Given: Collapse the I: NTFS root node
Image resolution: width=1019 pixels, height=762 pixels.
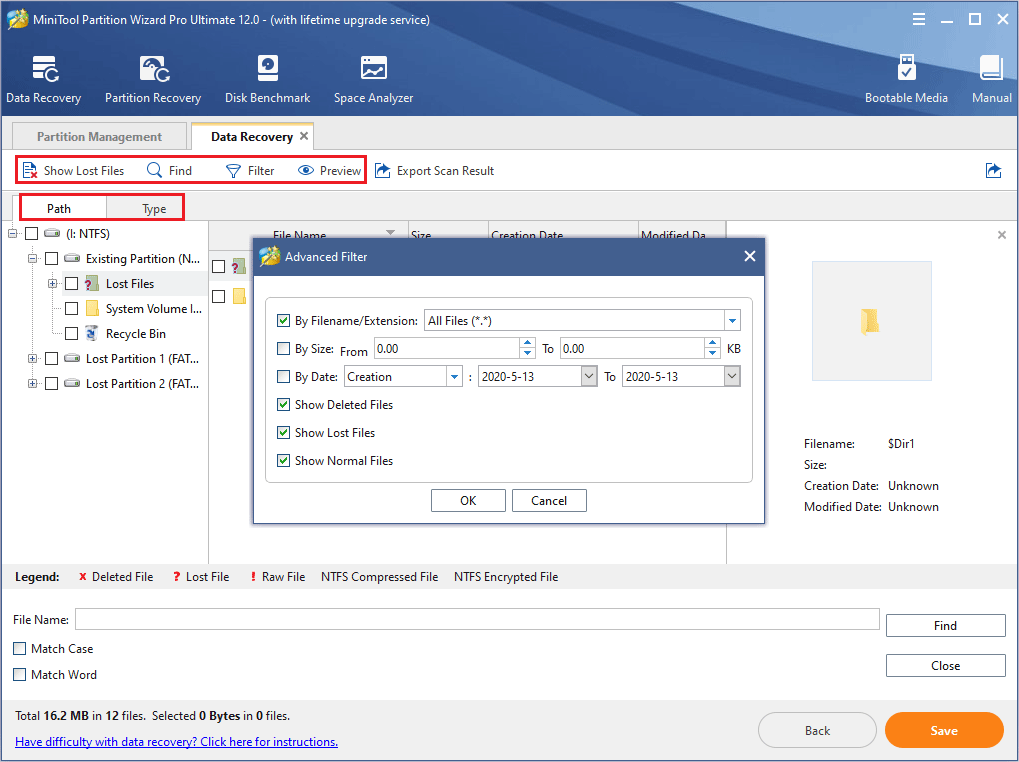Looking at the screenshot, I should (12, 233).
